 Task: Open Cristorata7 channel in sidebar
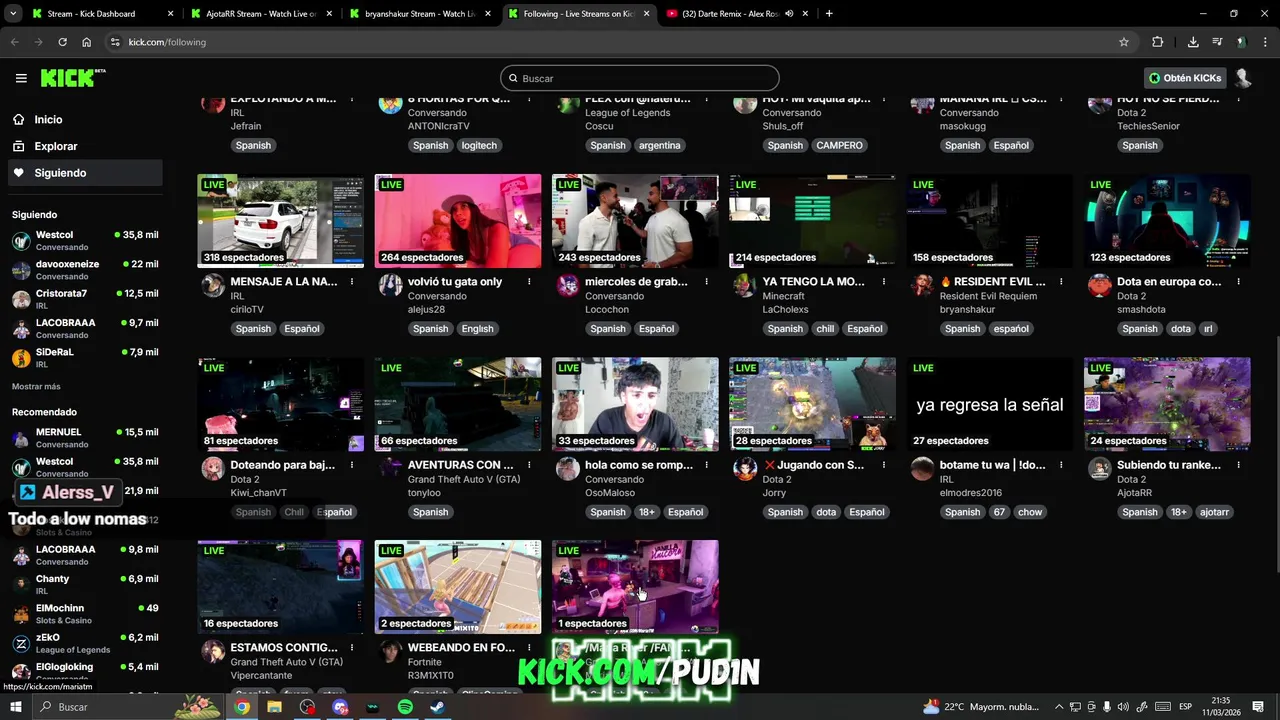(x=84, y=299)
